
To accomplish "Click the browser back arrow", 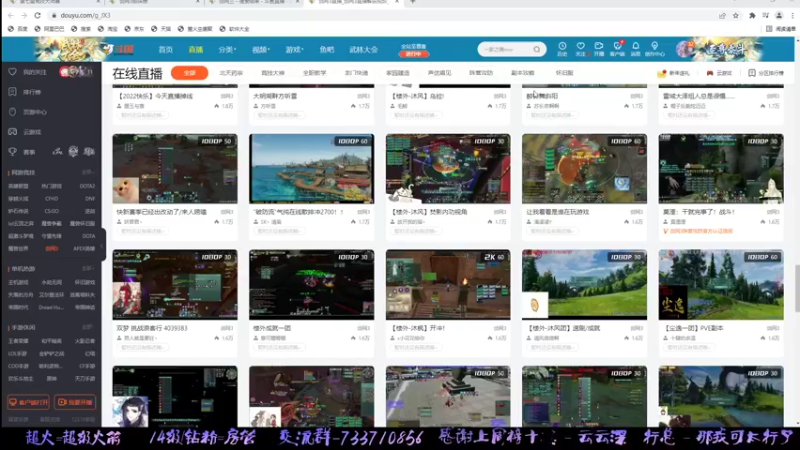I will [11, 15].
